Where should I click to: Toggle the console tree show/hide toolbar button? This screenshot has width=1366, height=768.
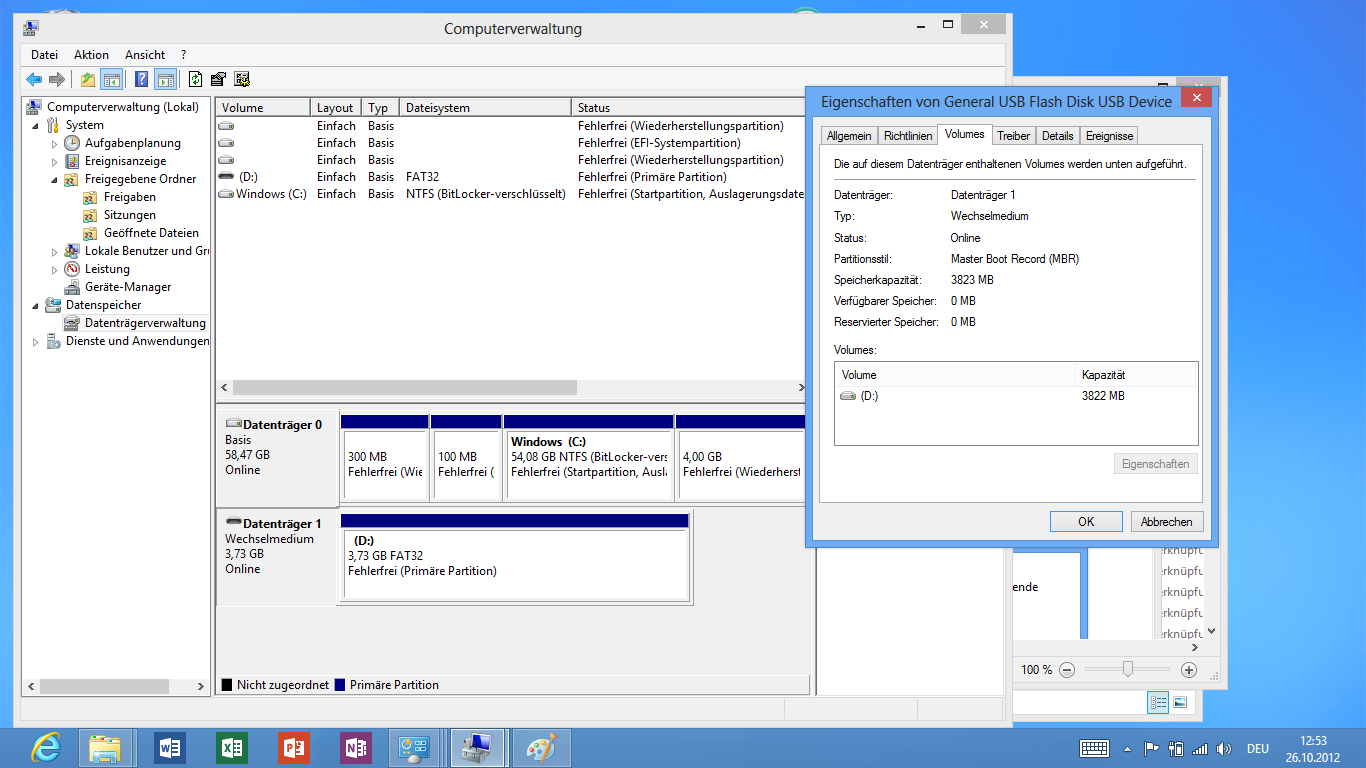[112, 79]
